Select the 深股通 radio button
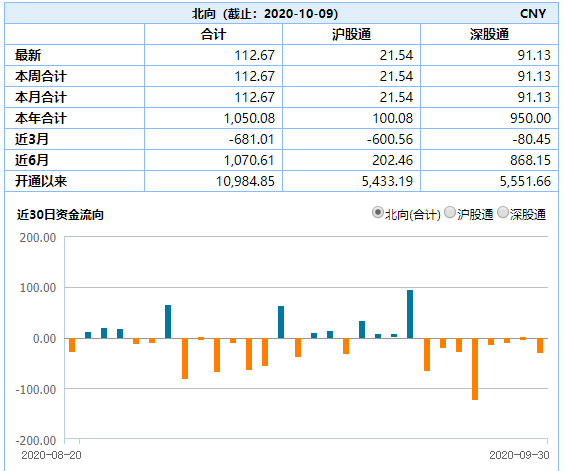Screen dimensions: 565x471 pyautogui.click(x=503, y=213)
